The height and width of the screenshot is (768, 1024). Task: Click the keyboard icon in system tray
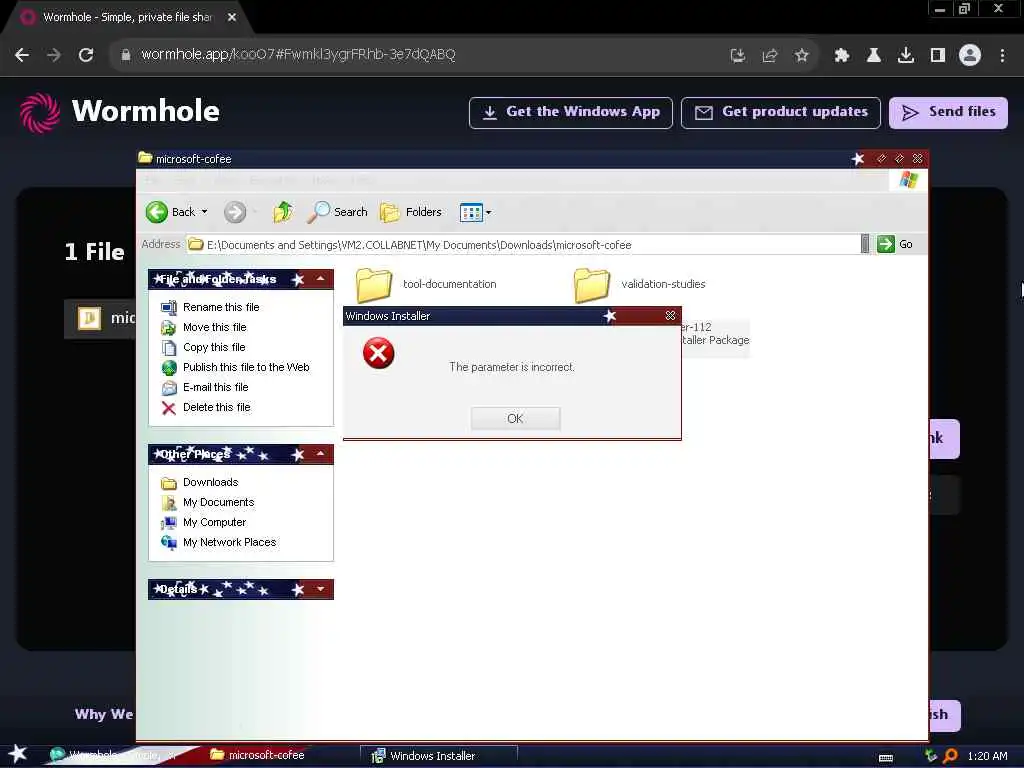click(x=886, y=758)
